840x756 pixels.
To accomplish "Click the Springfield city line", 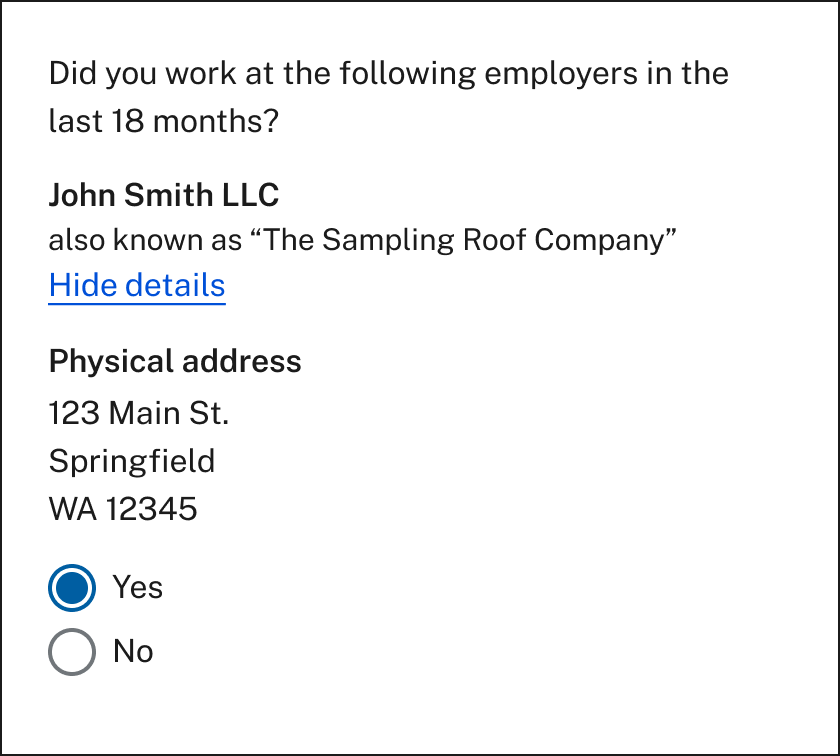I will click(132, 461).
